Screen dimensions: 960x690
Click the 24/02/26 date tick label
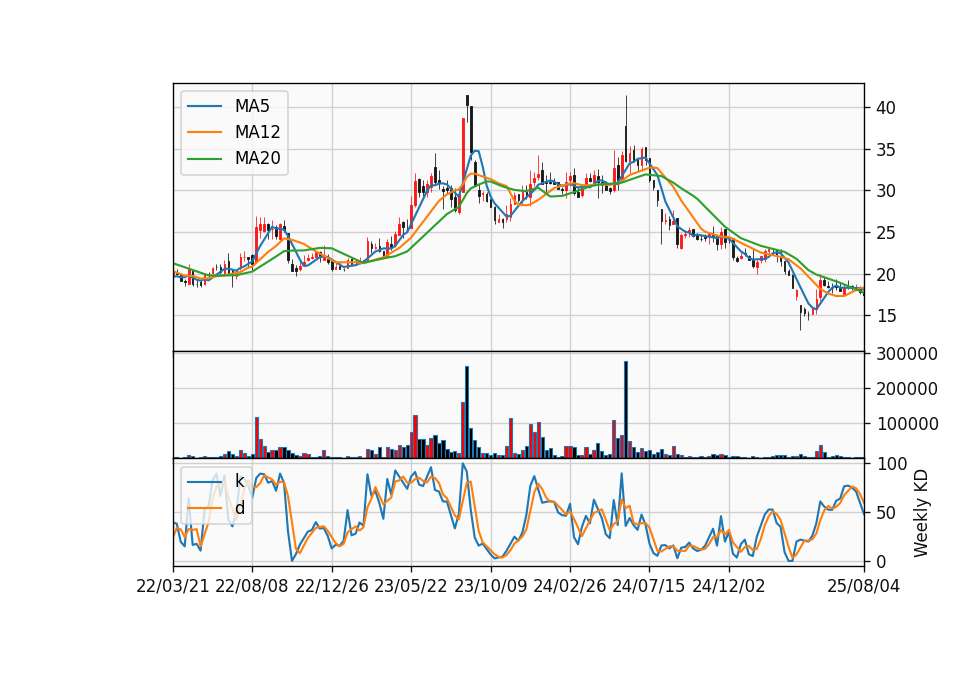point(569,586)
